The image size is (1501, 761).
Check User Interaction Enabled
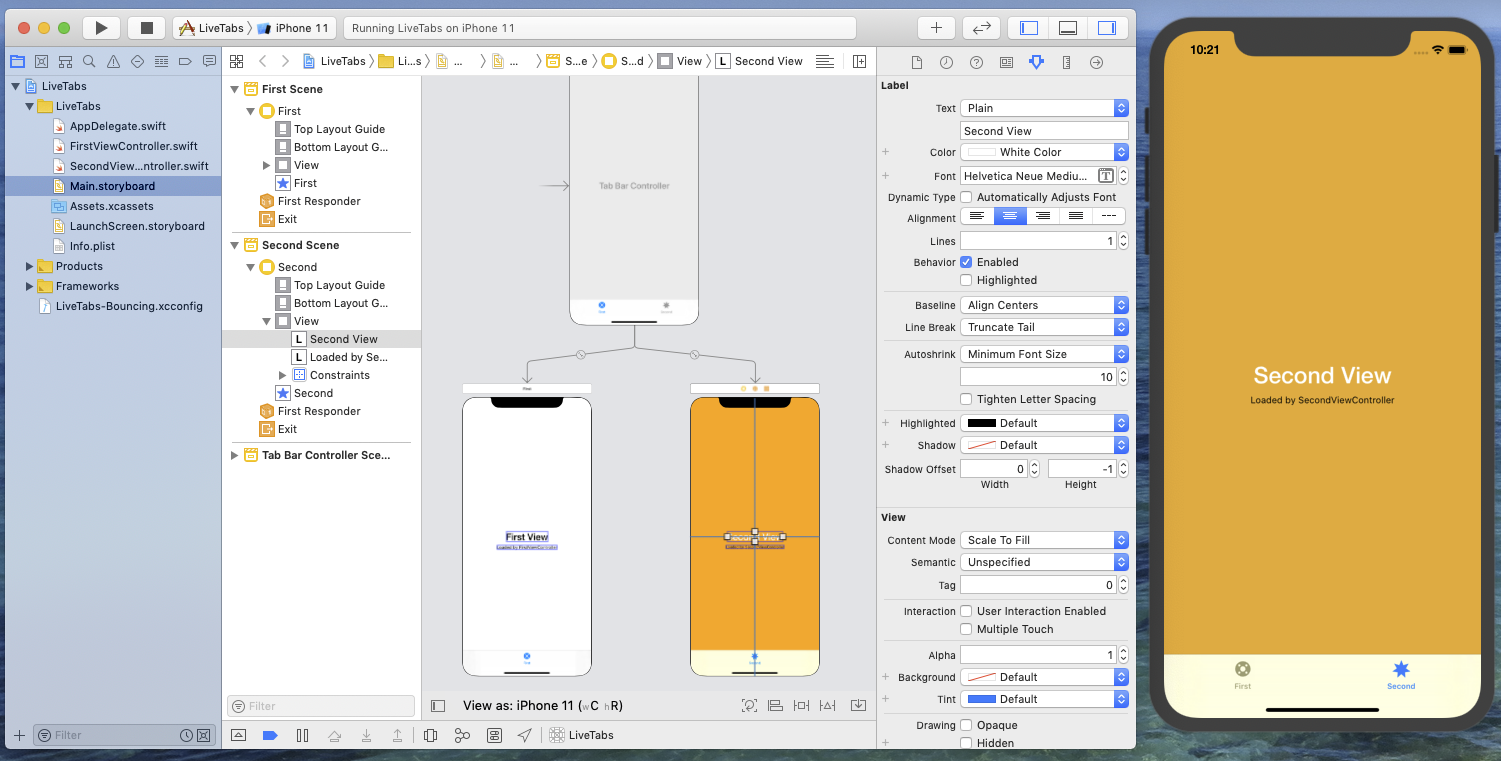pos(966,611)
